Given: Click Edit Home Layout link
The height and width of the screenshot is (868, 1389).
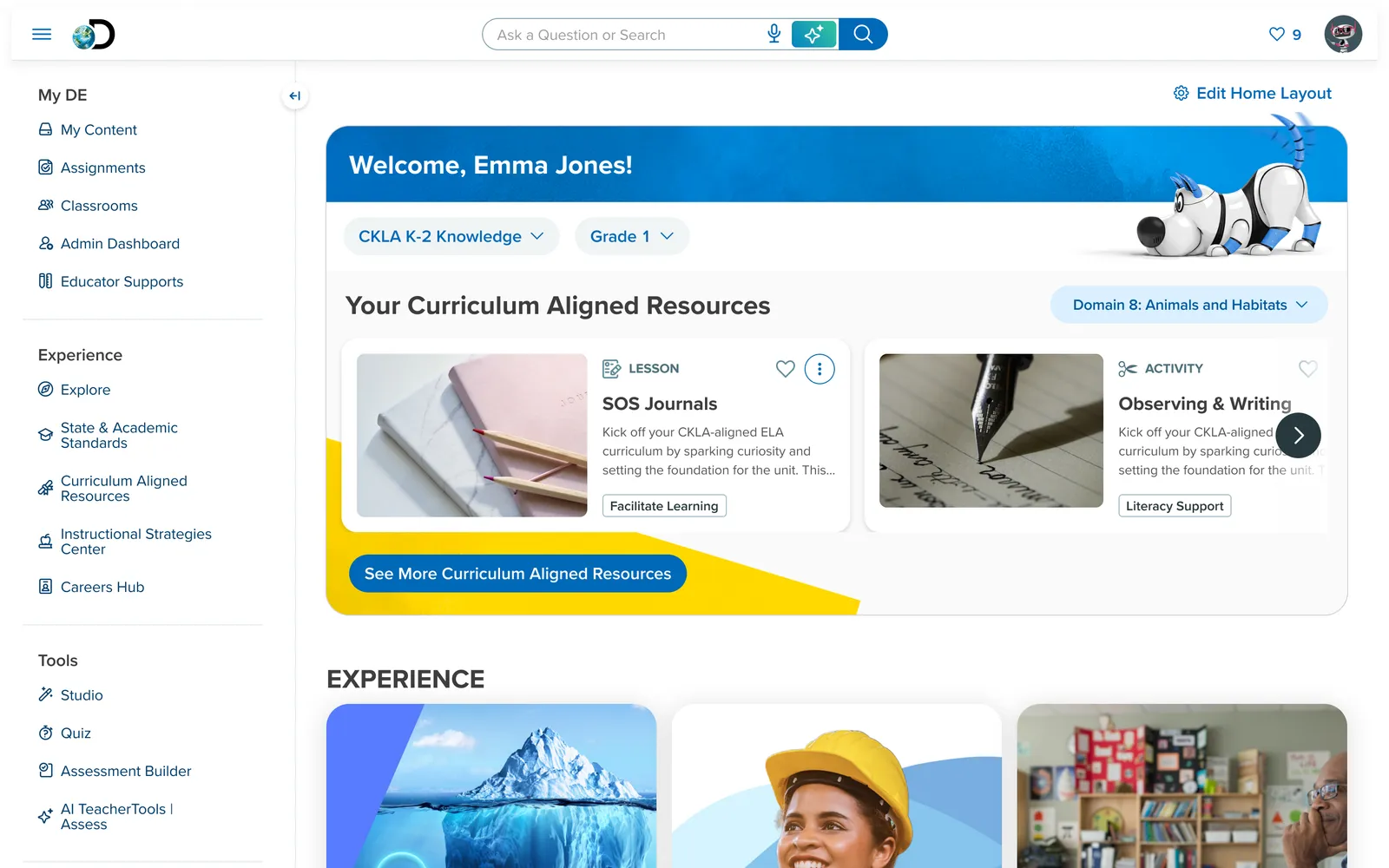Looking at the screenshot, I should click(1263, 93).
